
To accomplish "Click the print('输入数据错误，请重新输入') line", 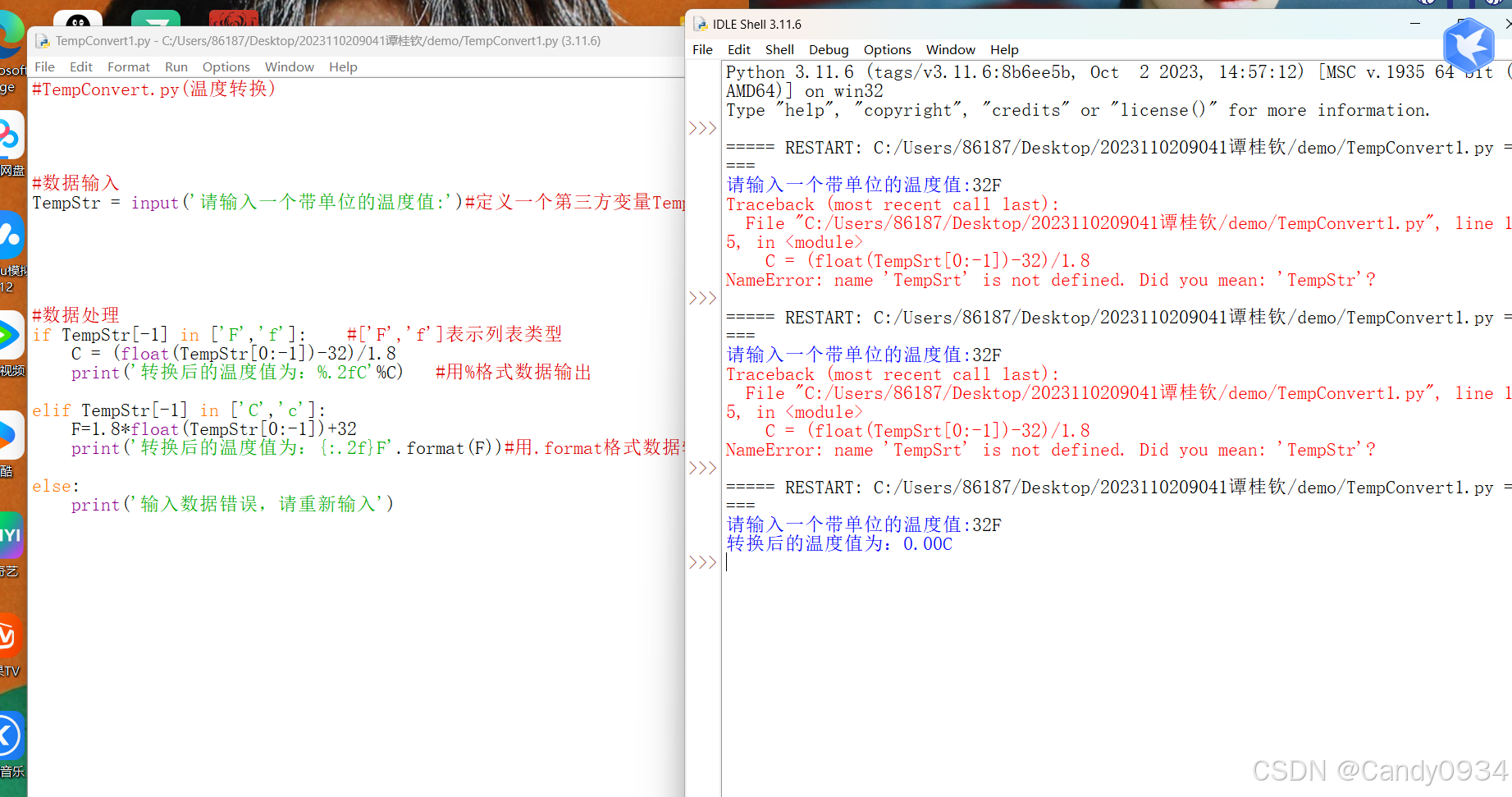I will (x=232, y=504).
